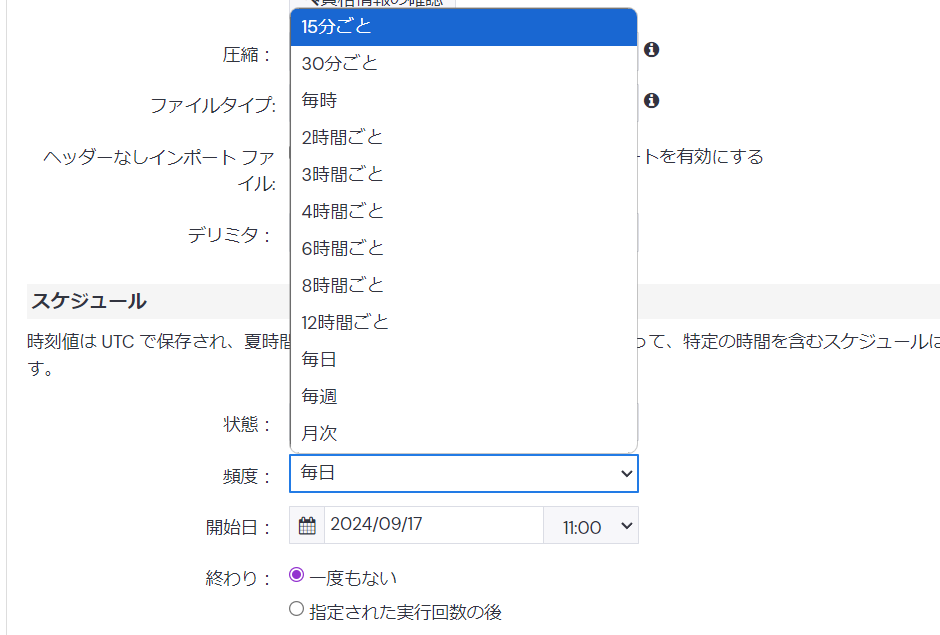Viewport: 940px width, 635px height.
Task: Click the info icon beside ファイルタイプ field
Action: tap(651, 100)
